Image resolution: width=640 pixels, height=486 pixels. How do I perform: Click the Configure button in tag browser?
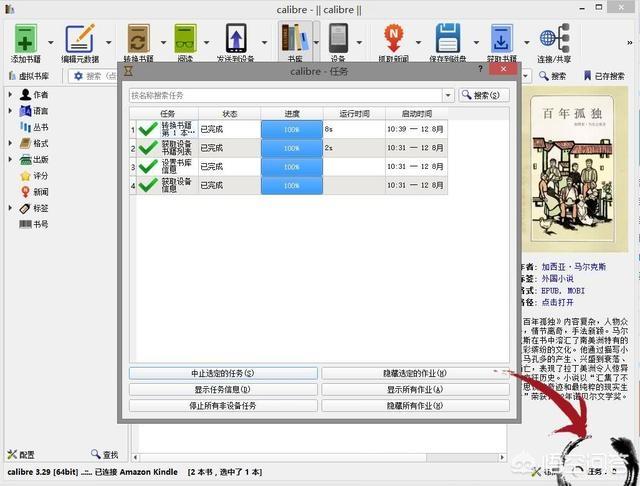[x=21, y=454]
